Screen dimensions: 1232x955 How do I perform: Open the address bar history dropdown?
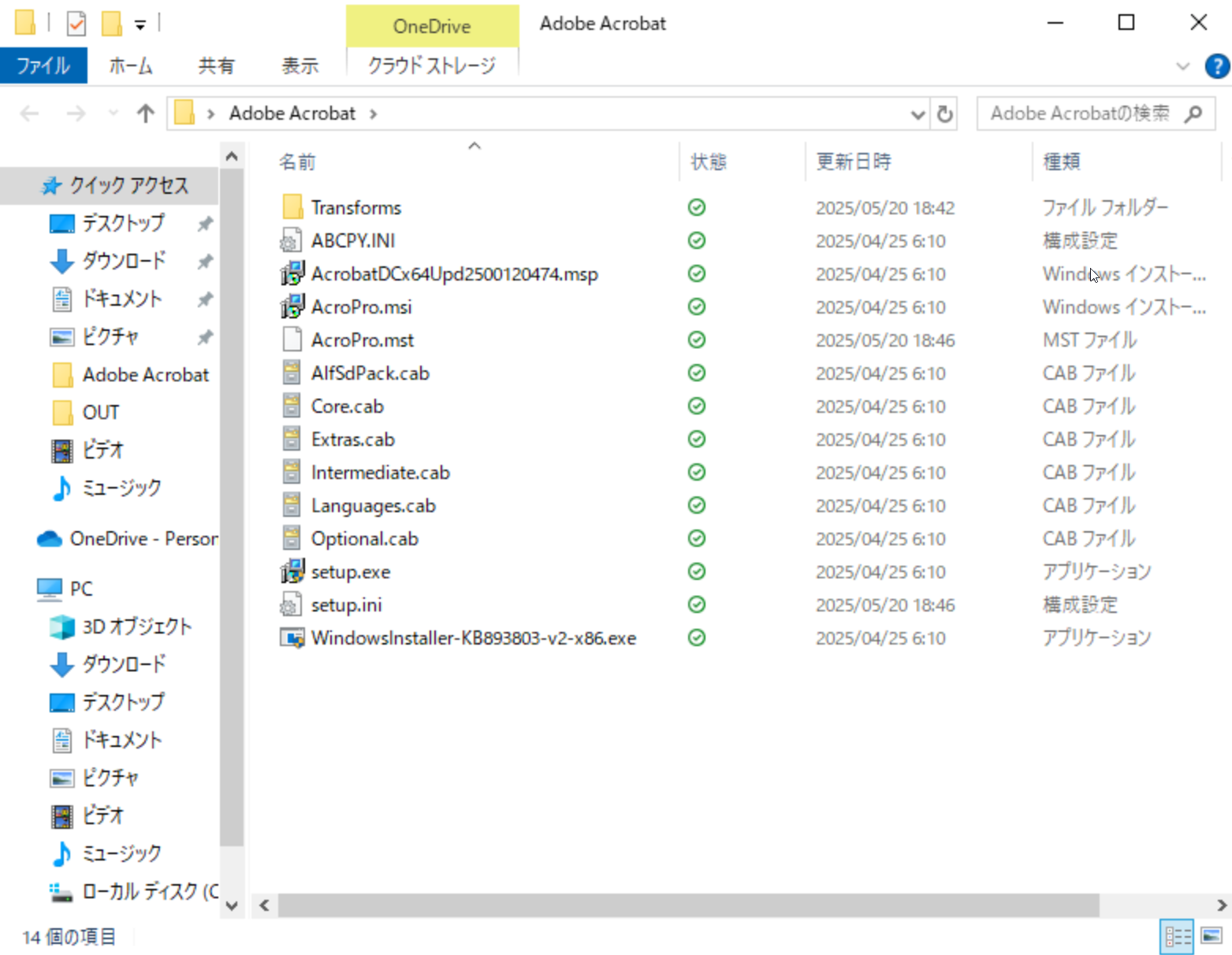tap(917, 113)
